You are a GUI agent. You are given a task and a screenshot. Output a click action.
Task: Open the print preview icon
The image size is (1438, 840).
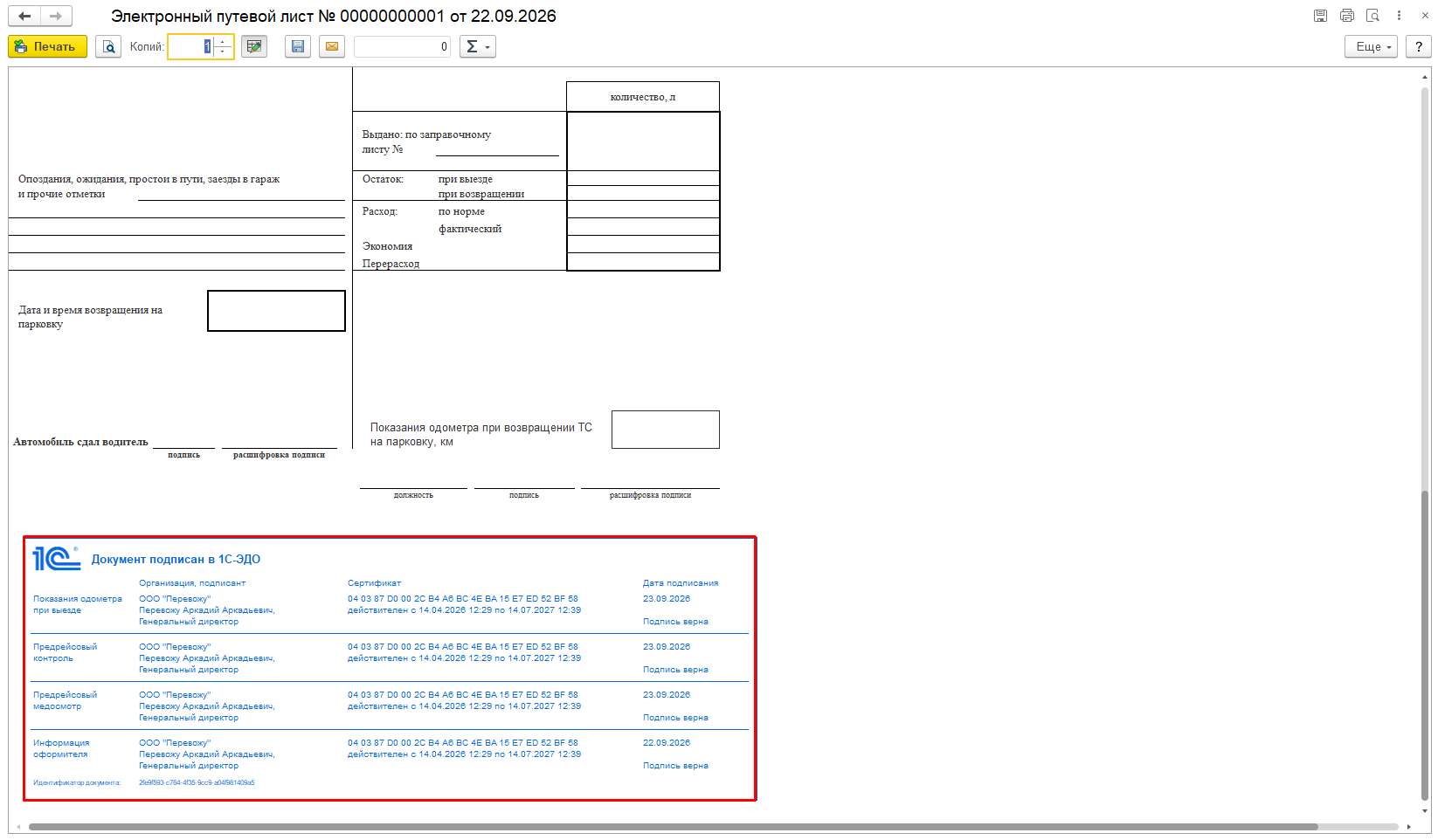click(x=108, y=46)
